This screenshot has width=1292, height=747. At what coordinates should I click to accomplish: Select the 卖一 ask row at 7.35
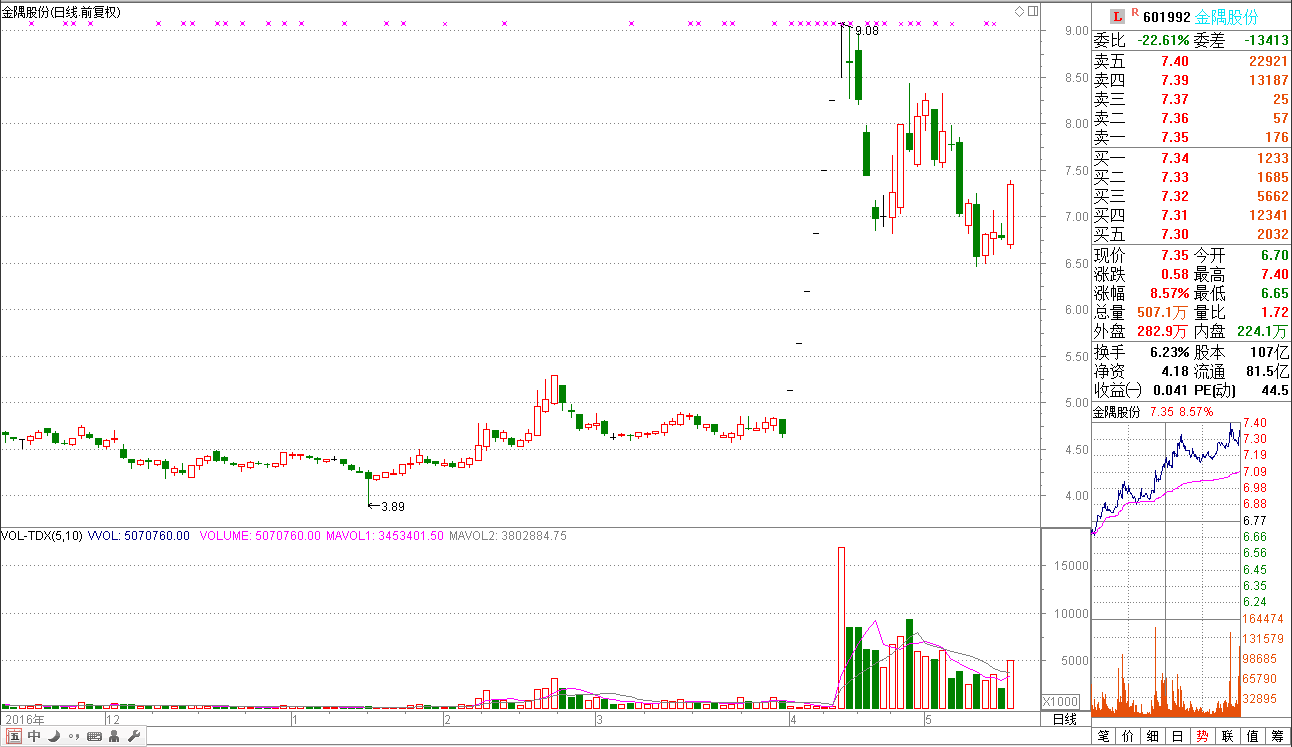tap(1191, 137)
